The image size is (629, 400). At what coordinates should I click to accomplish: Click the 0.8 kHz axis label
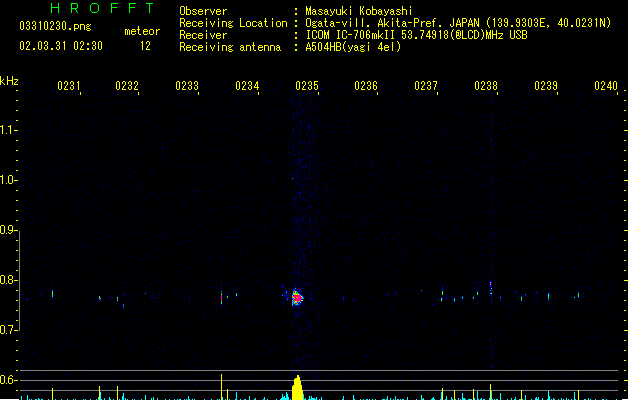tap(8, 280)
